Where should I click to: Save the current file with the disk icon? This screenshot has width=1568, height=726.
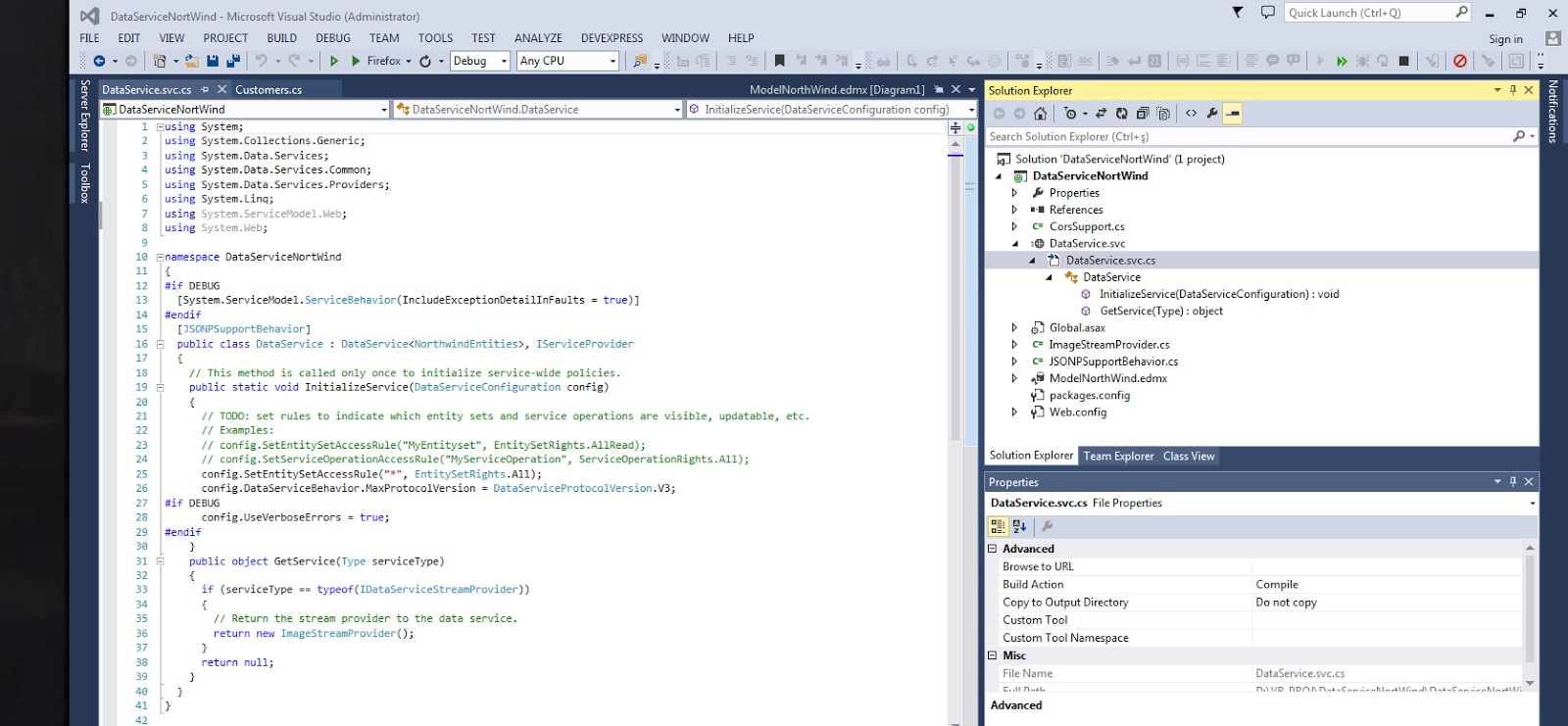point(213,61)
